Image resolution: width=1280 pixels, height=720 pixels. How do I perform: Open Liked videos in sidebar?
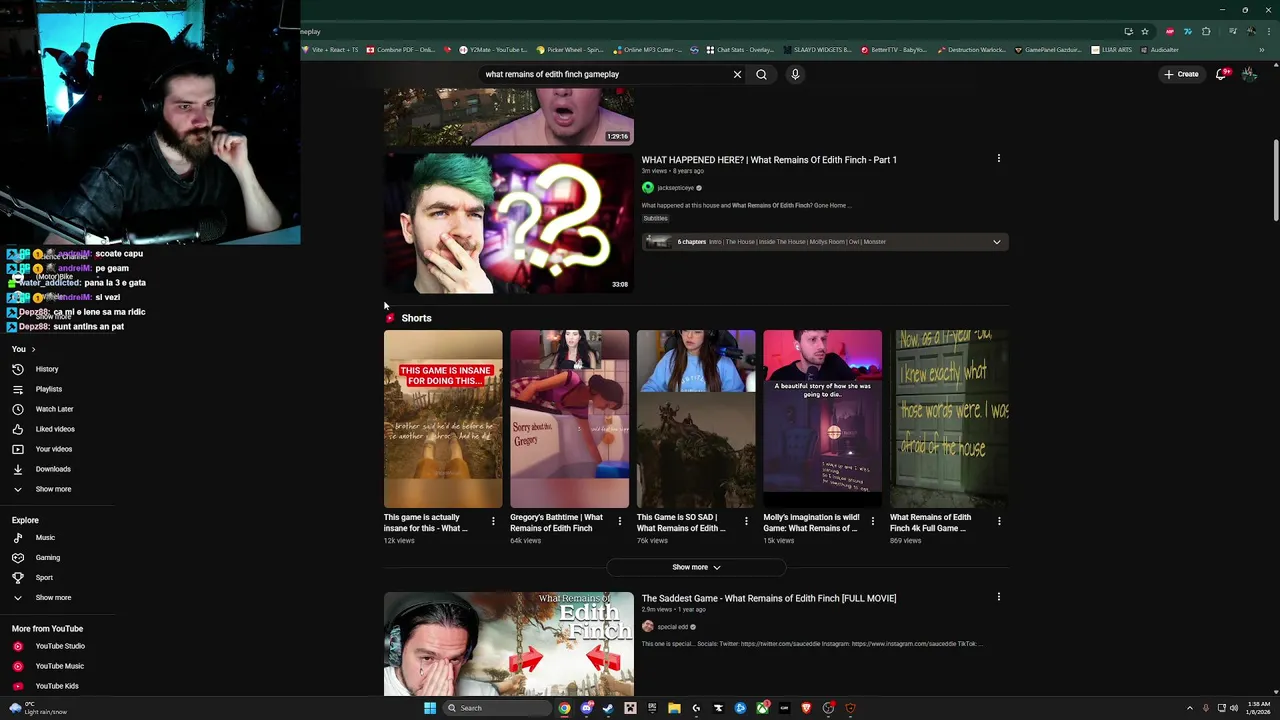point(55,429)
